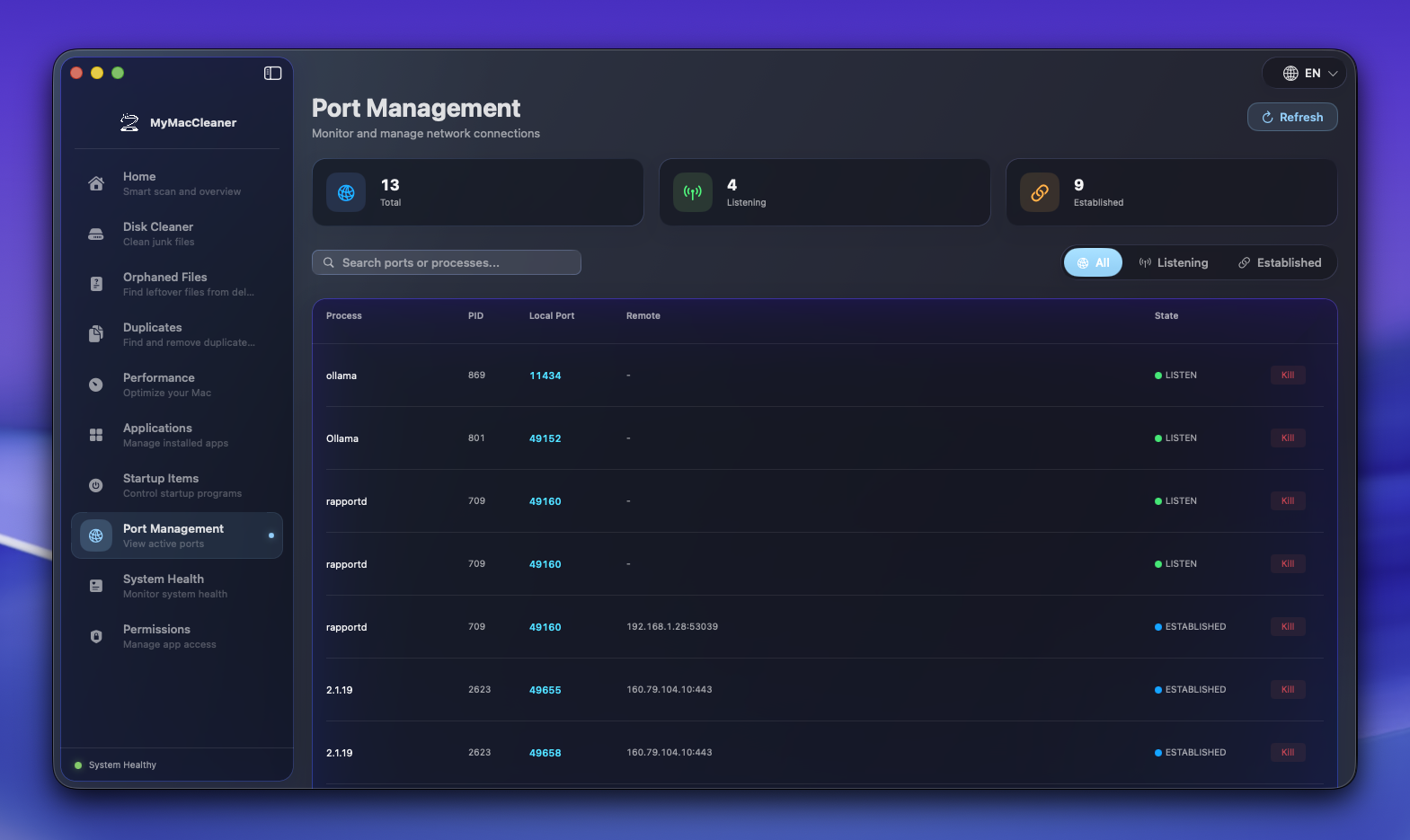Click the Listening antenna icon card
This screenshot has height=840, width=1410.
pos(693,192)
